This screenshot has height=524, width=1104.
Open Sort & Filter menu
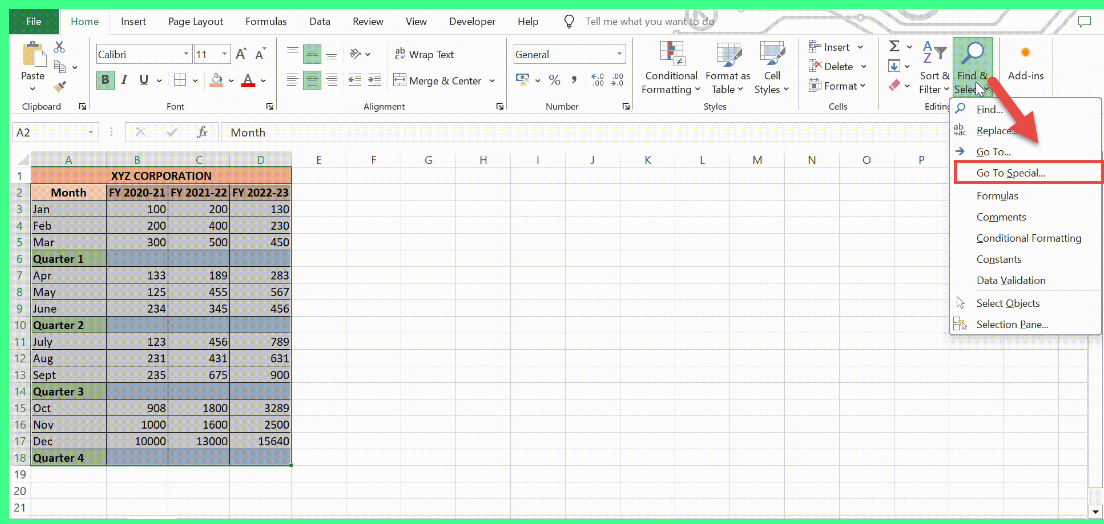pyautogui.click(x=934, y=68)
